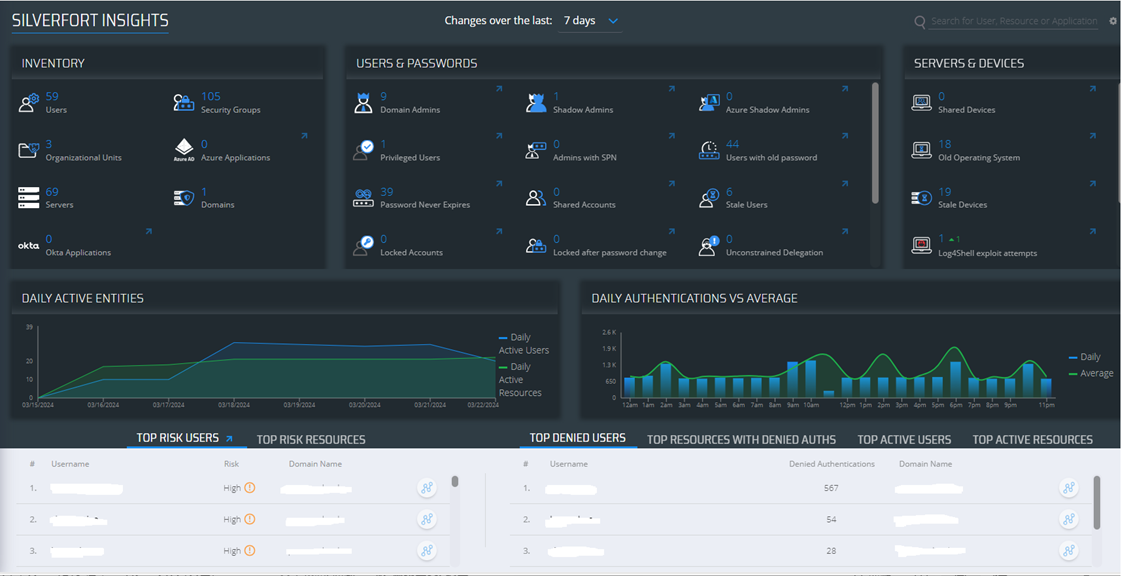This screenshot has height=576, width=1146.
Task: Open link icon for first top risk user
Action: 427,488
